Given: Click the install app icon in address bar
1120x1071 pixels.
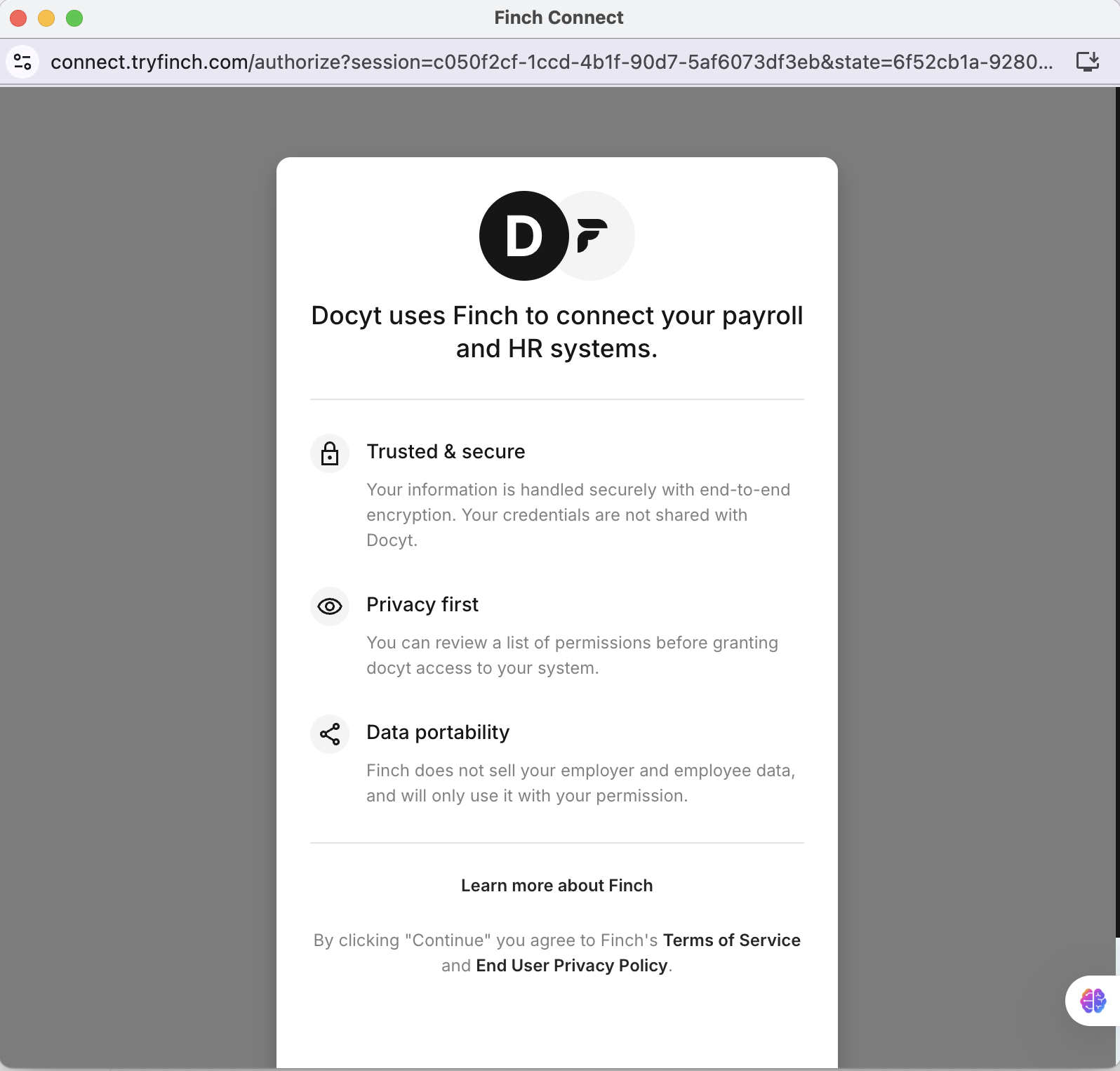Looking at the screenshot, I should (1087, 62).
